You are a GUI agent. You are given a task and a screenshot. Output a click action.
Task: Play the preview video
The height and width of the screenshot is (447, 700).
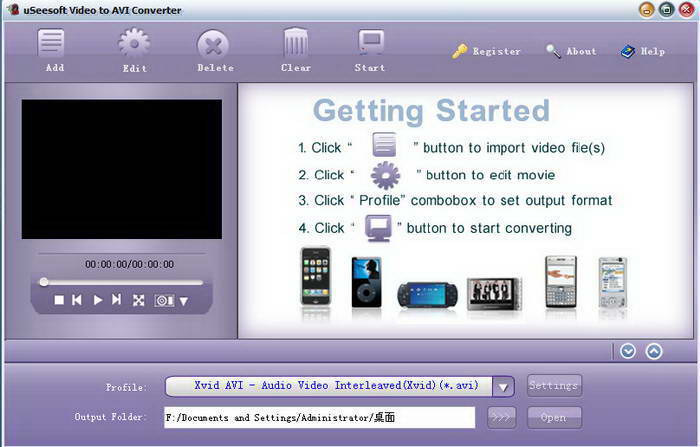point(98,300)
